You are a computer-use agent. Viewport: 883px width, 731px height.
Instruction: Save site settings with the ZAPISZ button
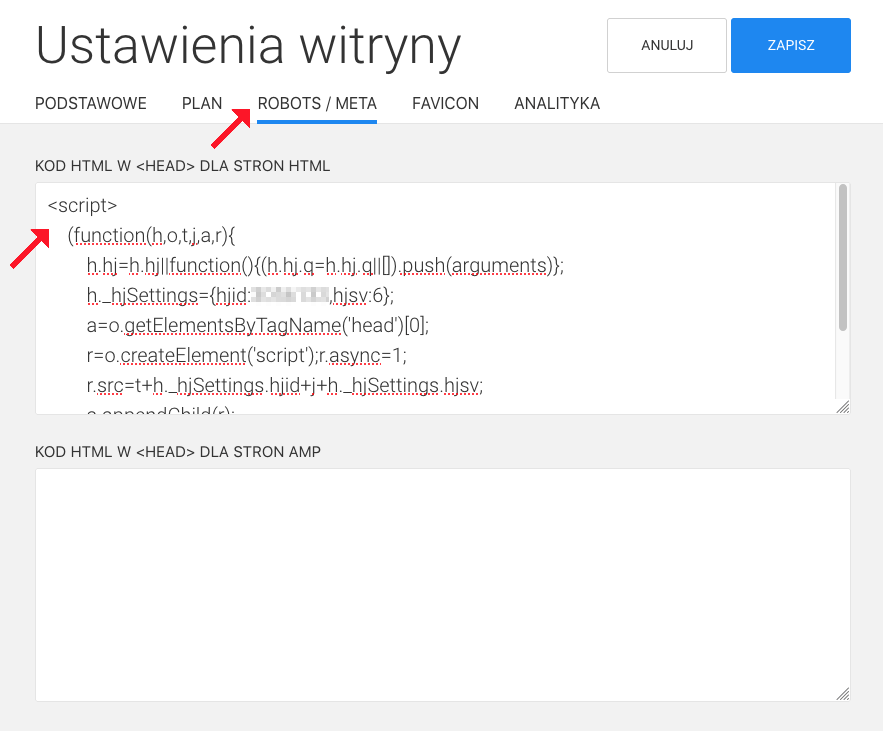tap(790, 45)
